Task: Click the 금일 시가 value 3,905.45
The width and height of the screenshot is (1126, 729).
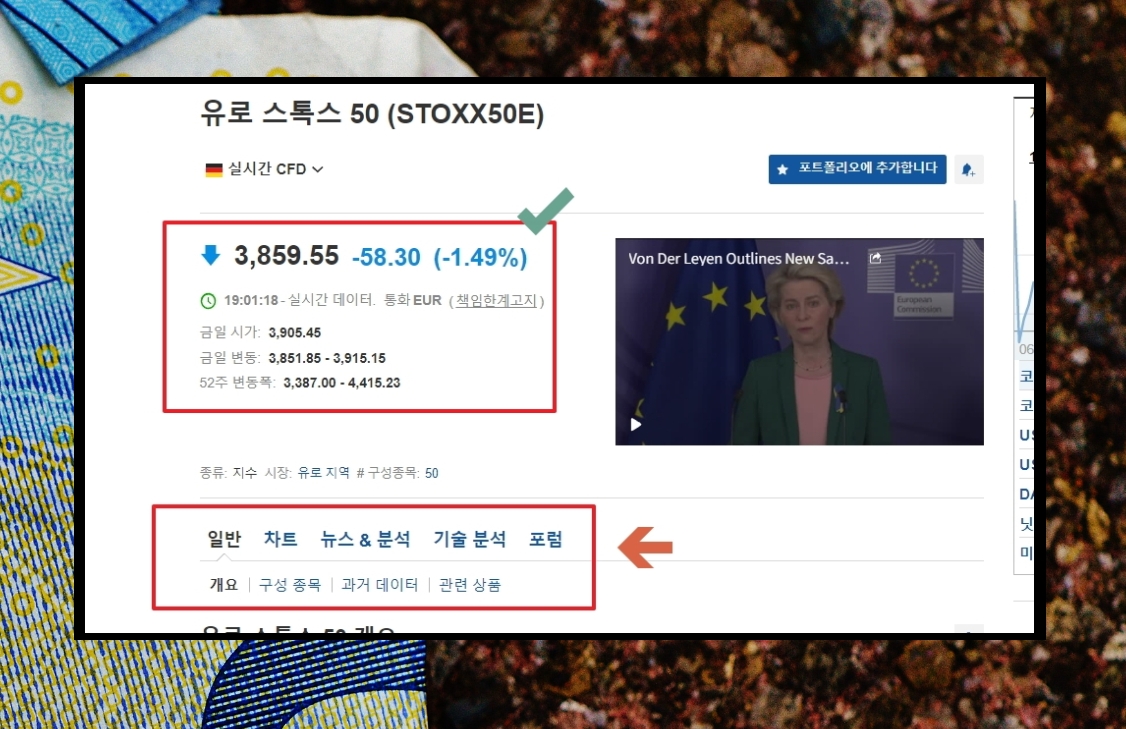Action: [294, 333]
